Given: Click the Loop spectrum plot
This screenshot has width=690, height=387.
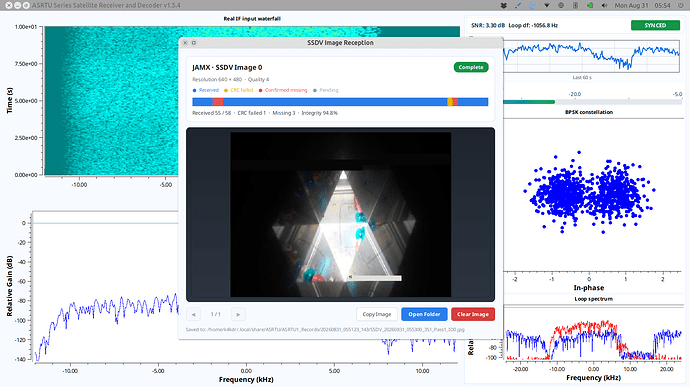Looking at the screenshot, I should [593, 333].
